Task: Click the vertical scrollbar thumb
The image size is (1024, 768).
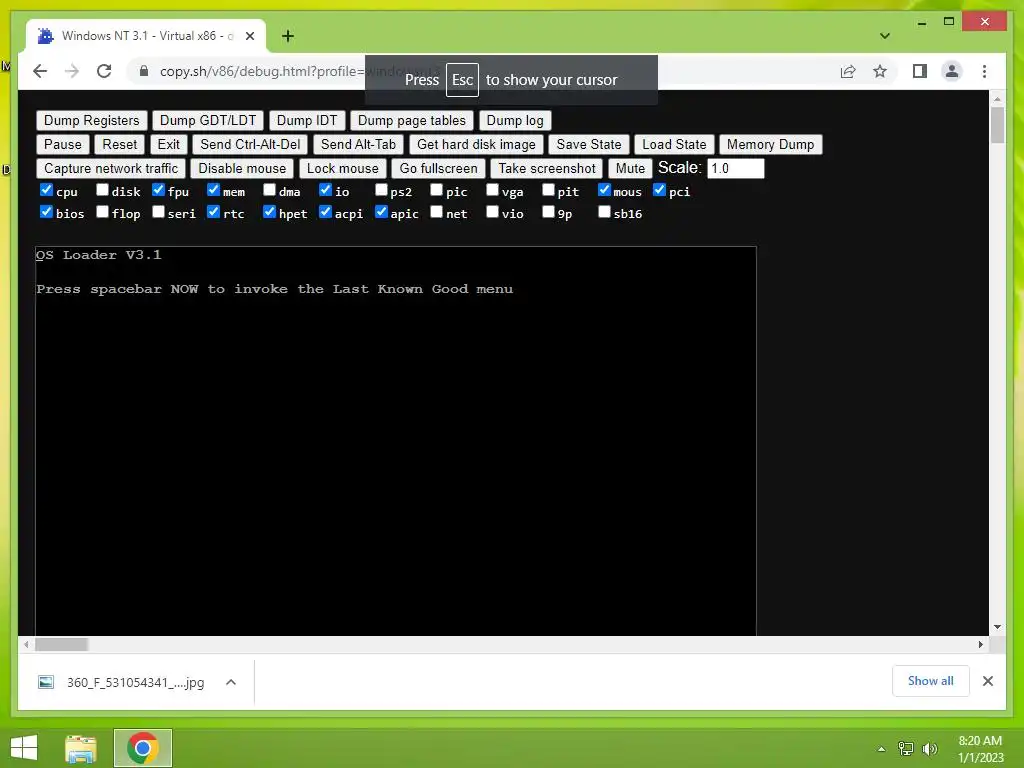Action: [x=997, y=125]
